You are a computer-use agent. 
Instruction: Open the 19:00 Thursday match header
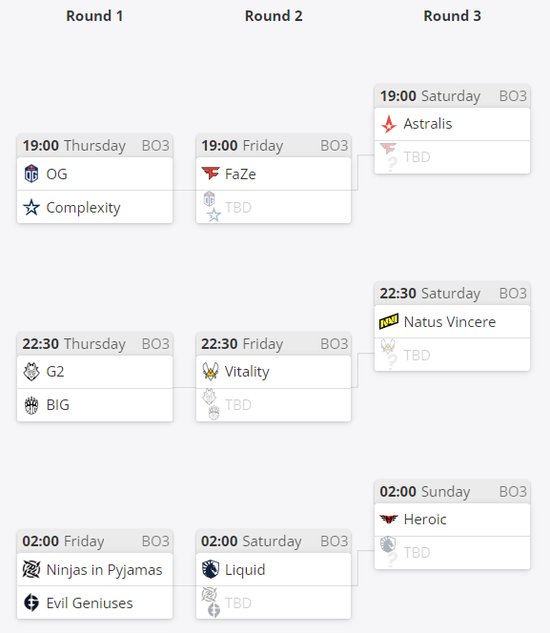click(95, 146)
